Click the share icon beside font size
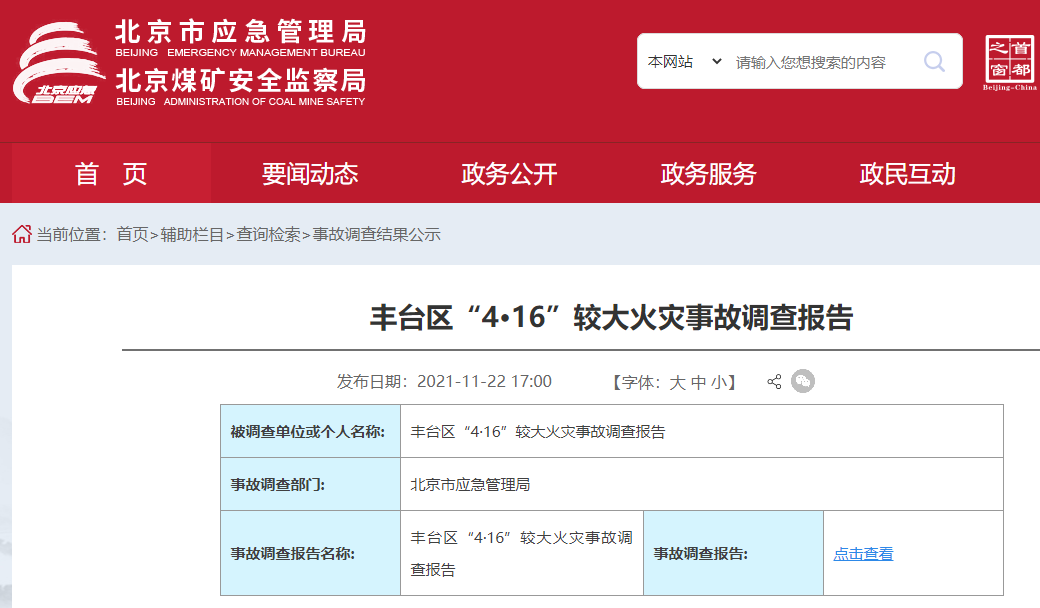 point(774,382)
